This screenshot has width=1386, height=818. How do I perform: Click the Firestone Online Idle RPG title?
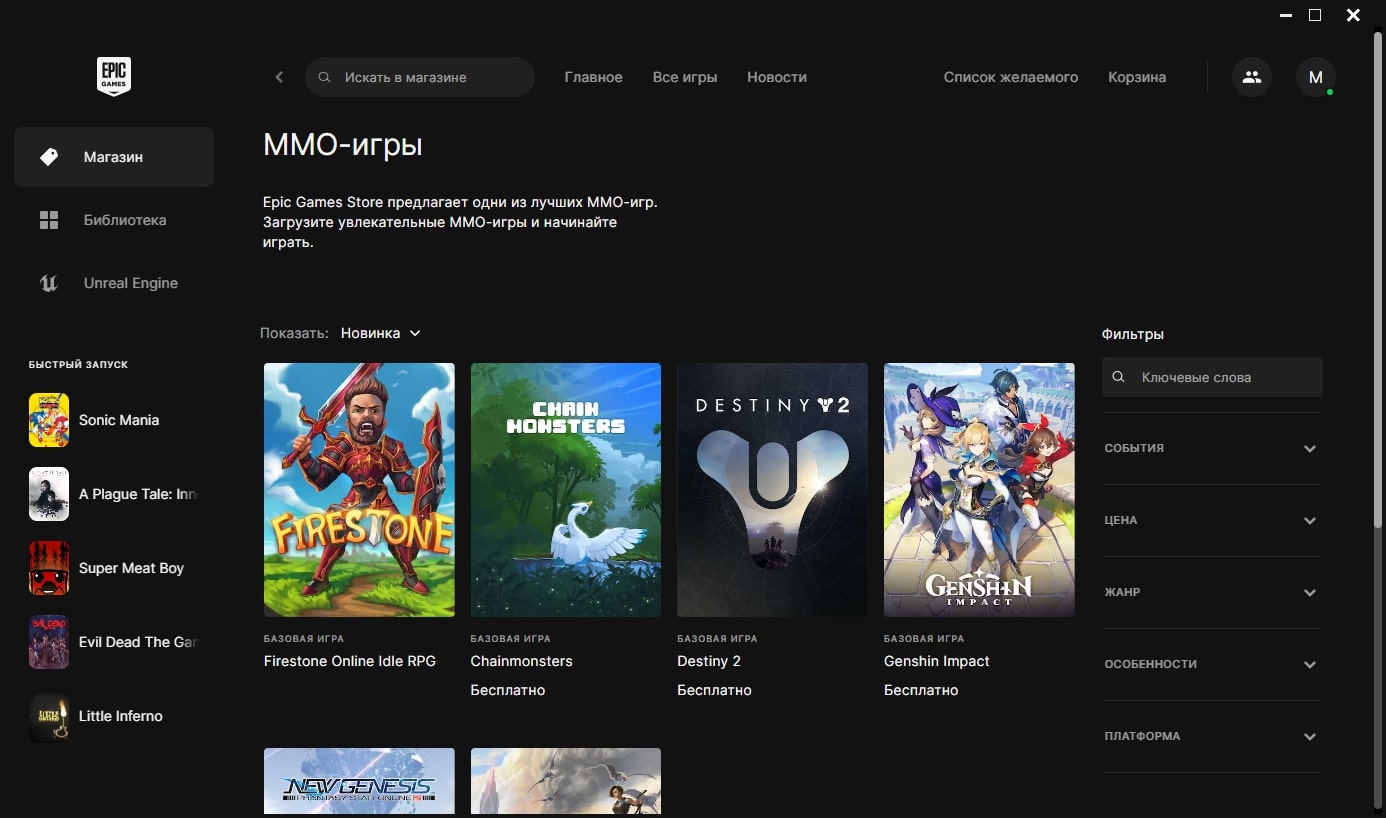click(x=350, y=661)
